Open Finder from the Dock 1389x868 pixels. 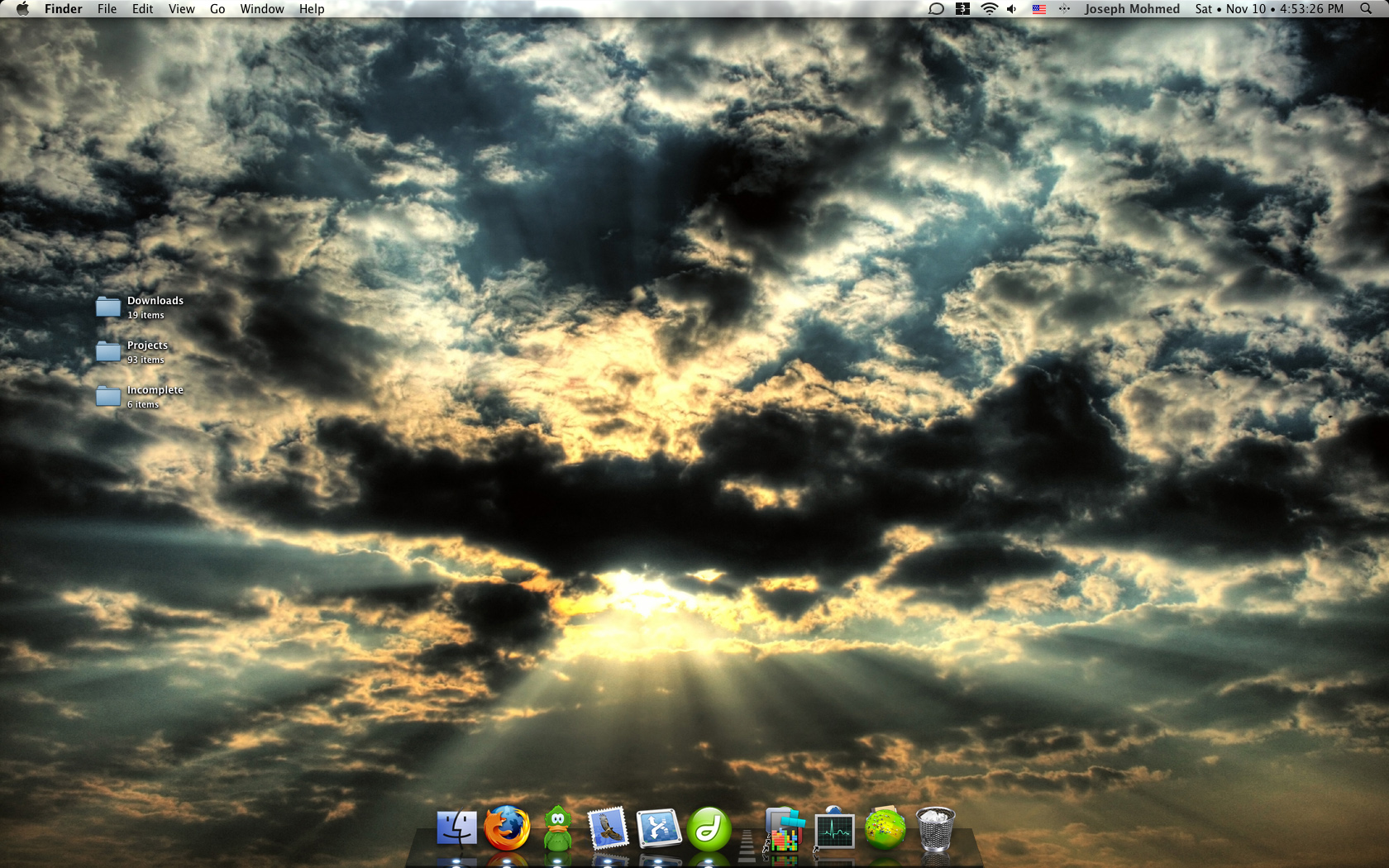pos(456,829)
